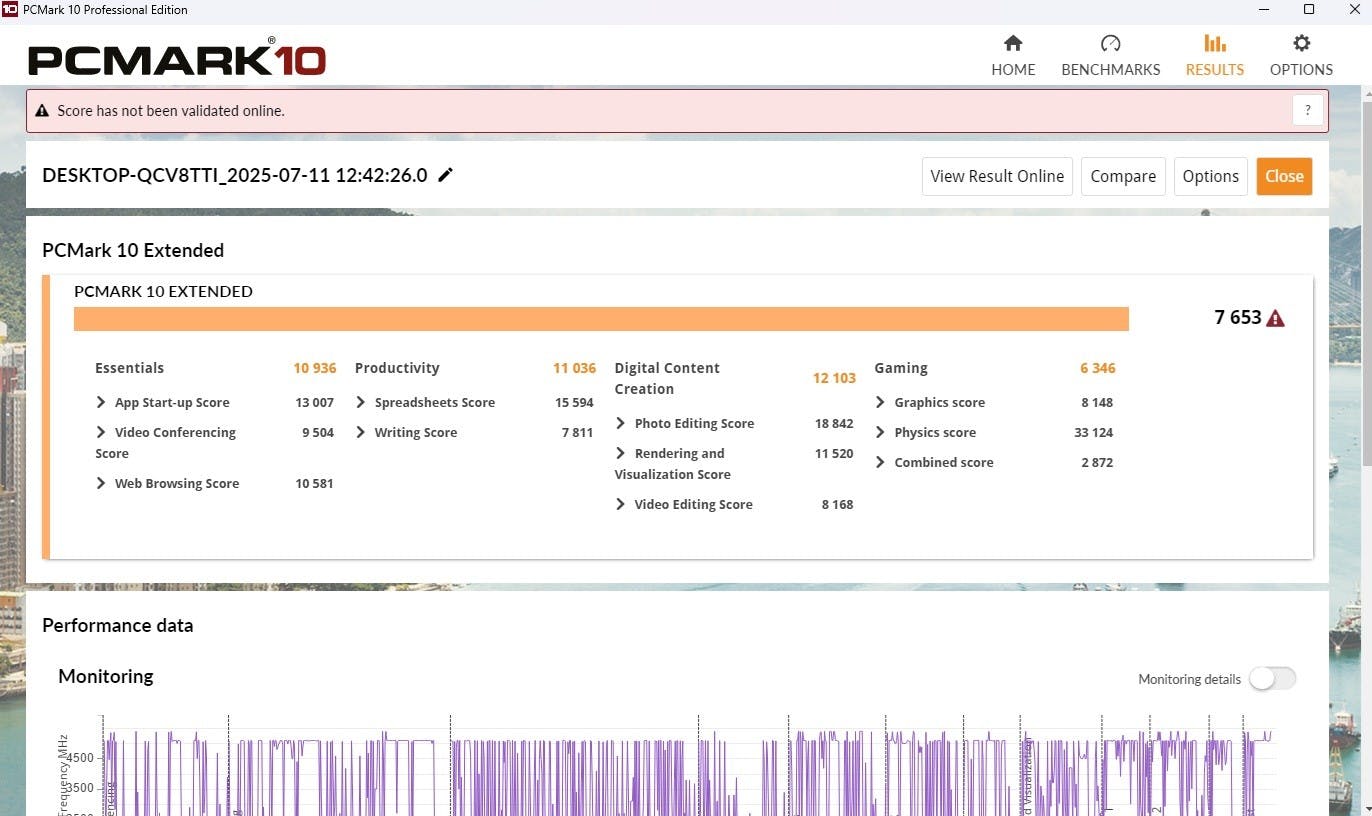Image resolution: width=1372 pixels, height=816 pixels.
Task: Open the result Options button
Action: [x=1210, y=176]
